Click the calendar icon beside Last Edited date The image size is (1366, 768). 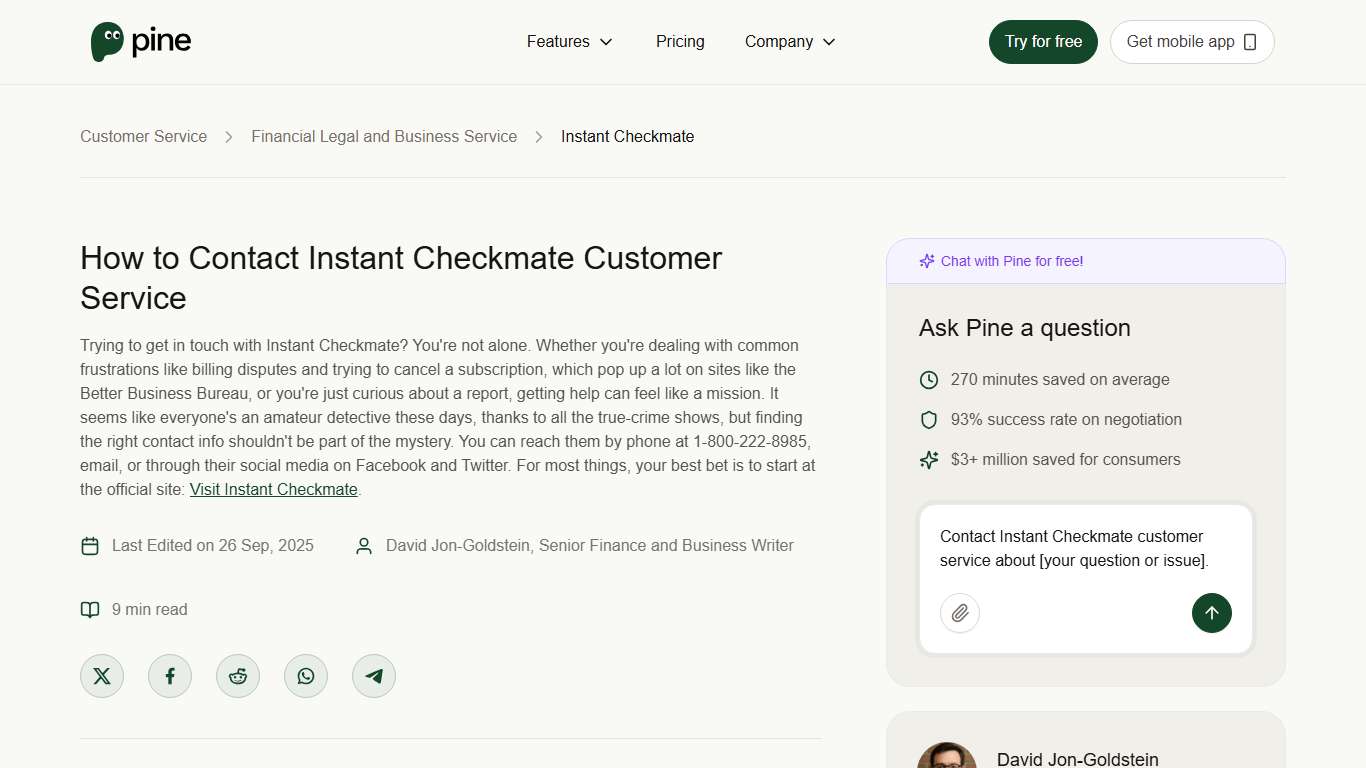tap(90, 545)
